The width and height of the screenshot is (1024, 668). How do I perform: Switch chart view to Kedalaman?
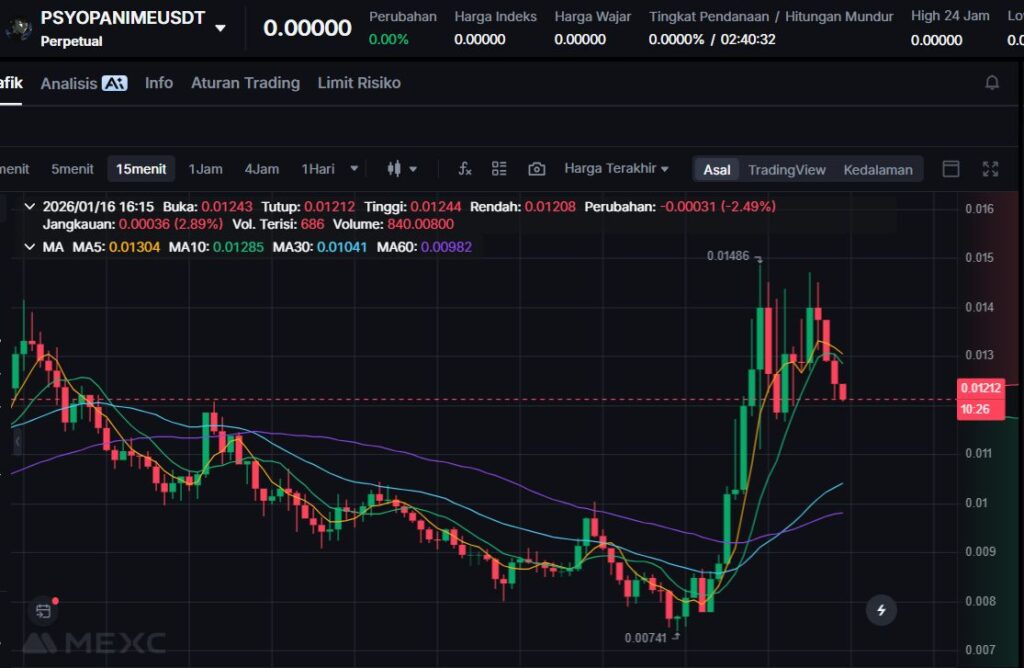coord(877,169)
